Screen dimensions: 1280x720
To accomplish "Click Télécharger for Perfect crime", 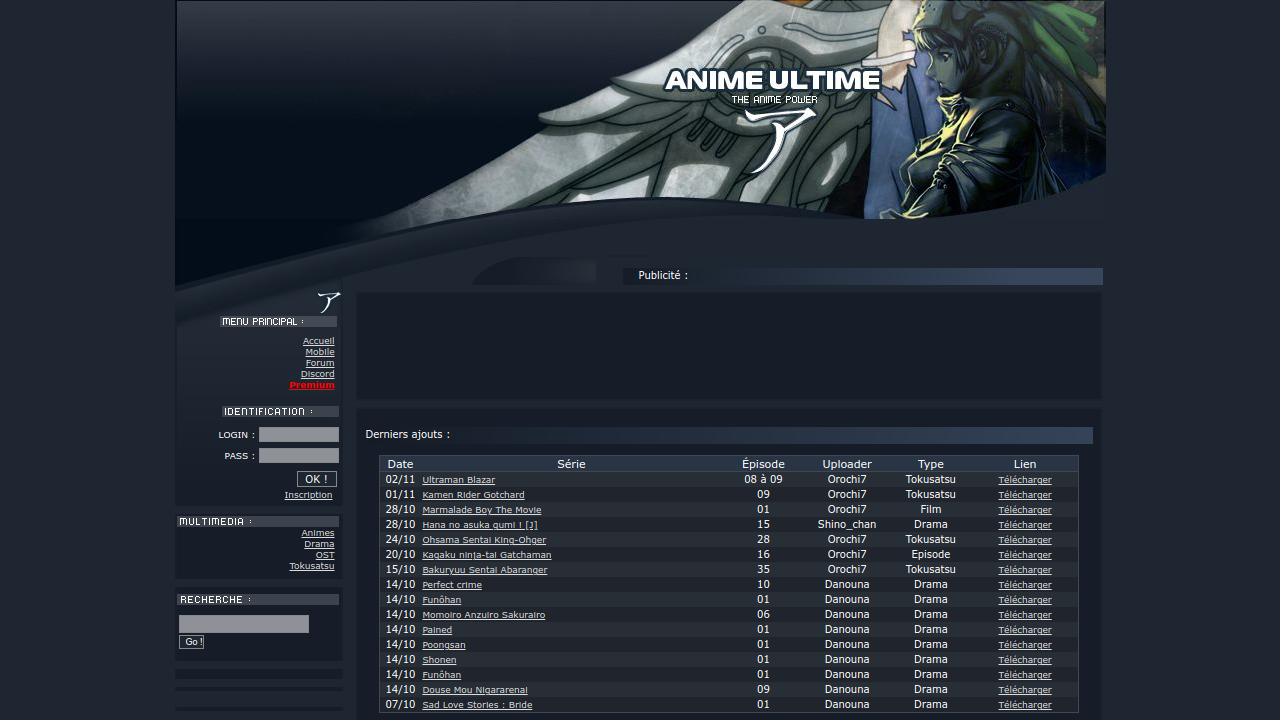I will point(1025,585).
